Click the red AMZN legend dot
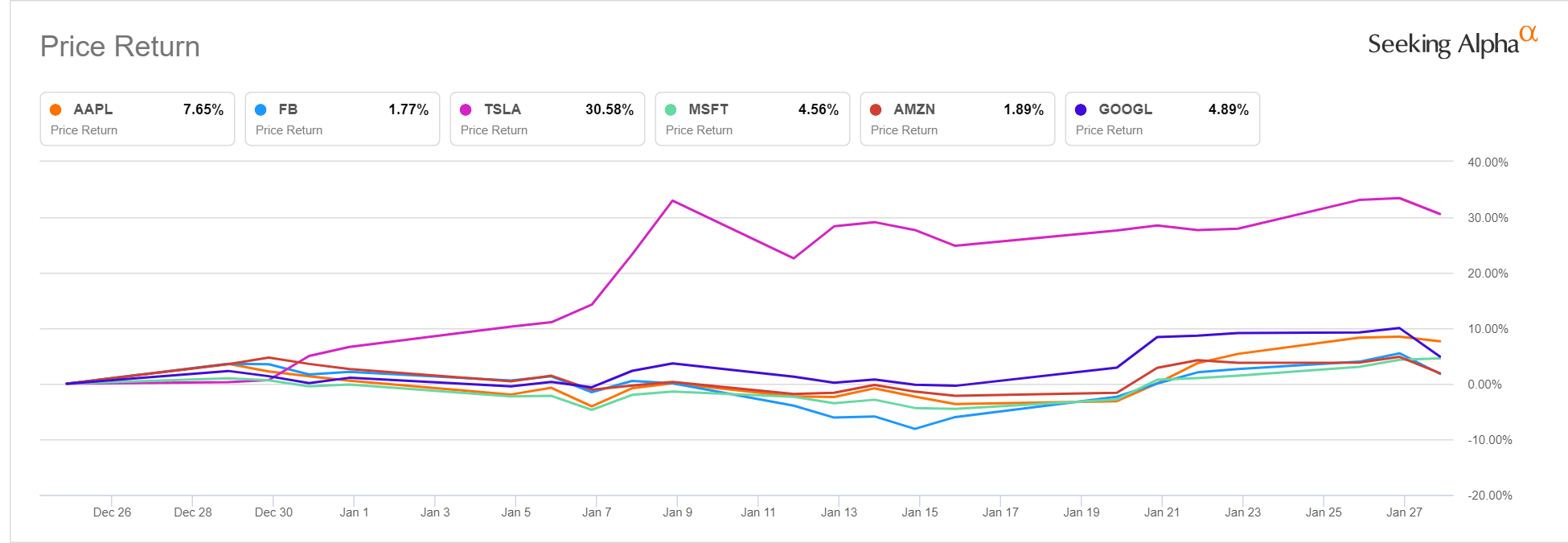 (876, 110)
